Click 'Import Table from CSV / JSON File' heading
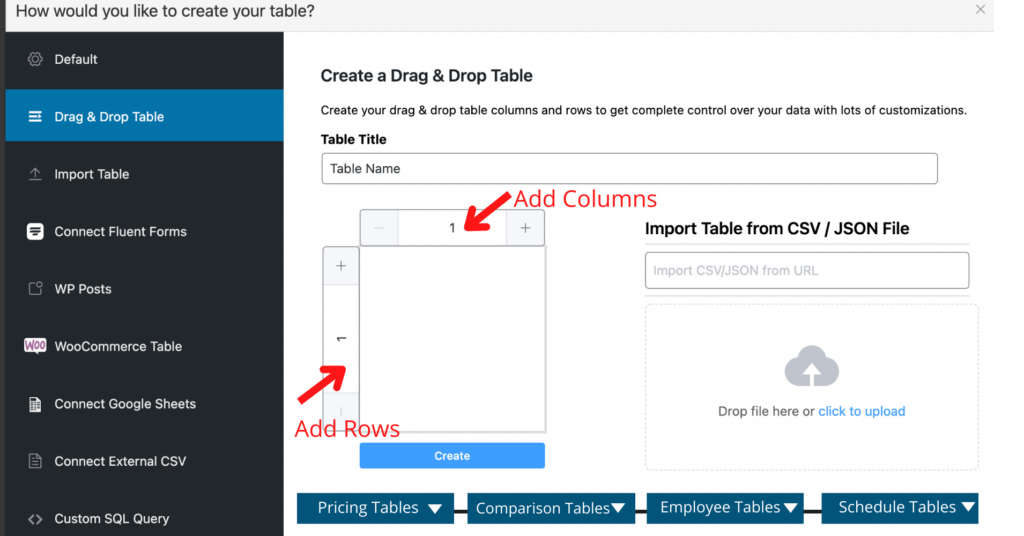 777,229
